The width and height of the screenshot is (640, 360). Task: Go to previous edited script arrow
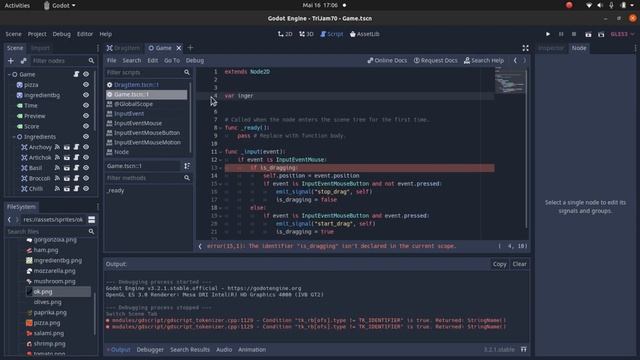pos(515,60)
